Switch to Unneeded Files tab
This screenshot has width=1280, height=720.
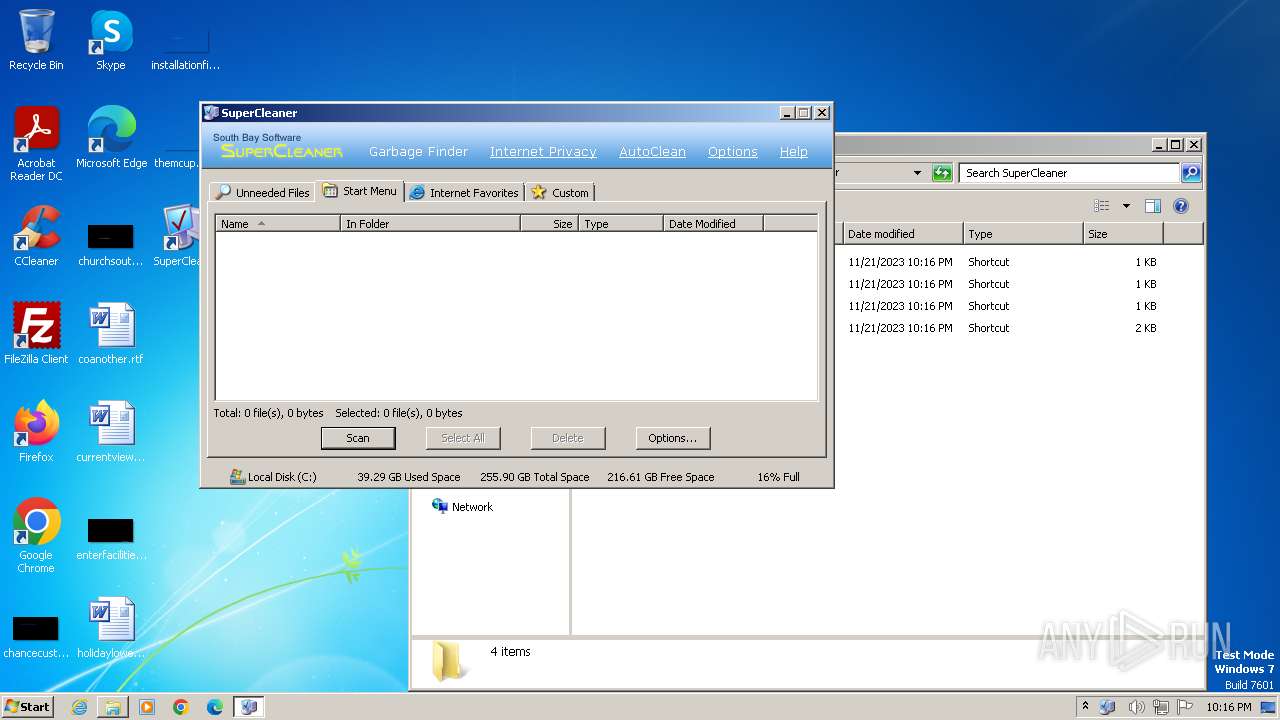click(x=262, y=192)
